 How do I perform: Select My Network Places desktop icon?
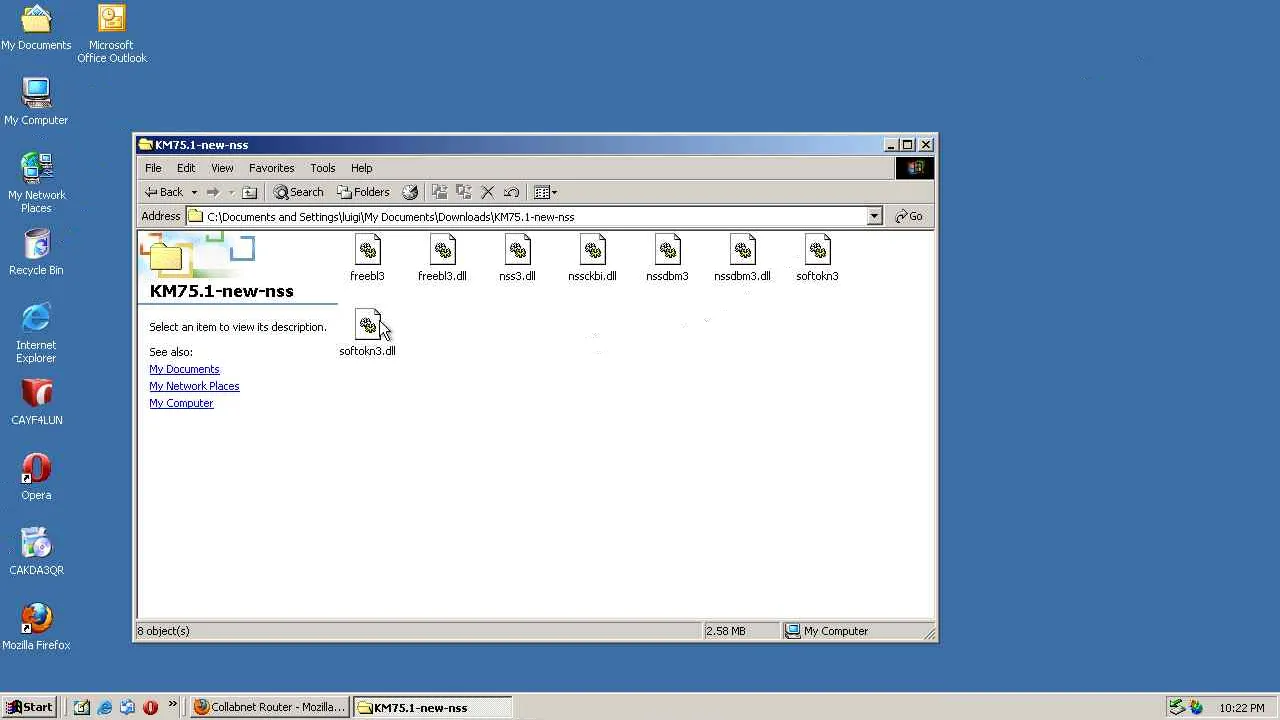pyautogui.click(x=36, y=183)
